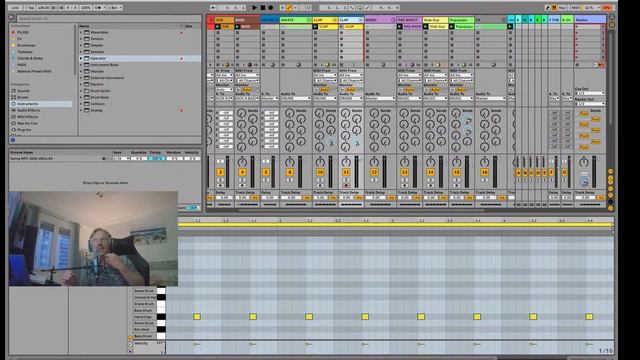Click the Tap tempo button
The height and width of the screenshot is (360, 640).
(31, 7)
